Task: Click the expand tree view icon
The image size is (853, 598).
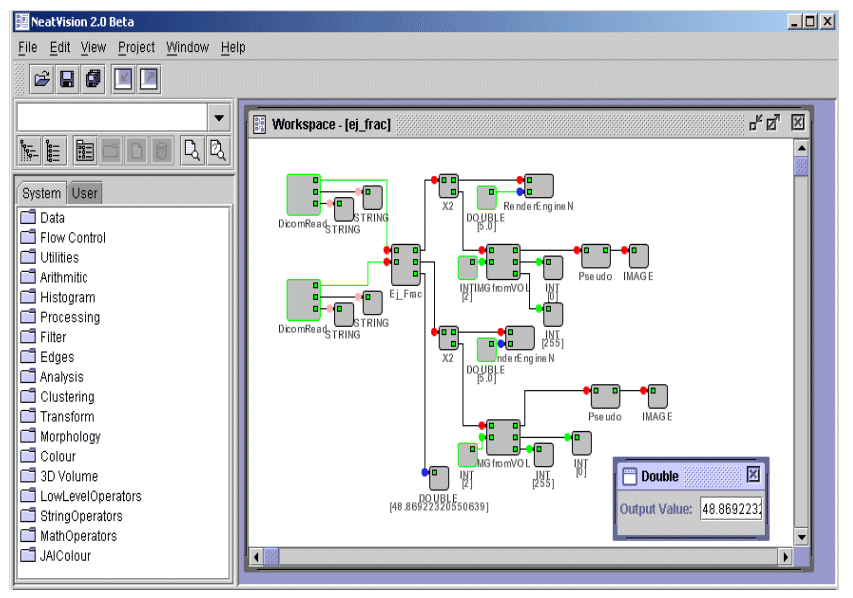Action: 29,151
